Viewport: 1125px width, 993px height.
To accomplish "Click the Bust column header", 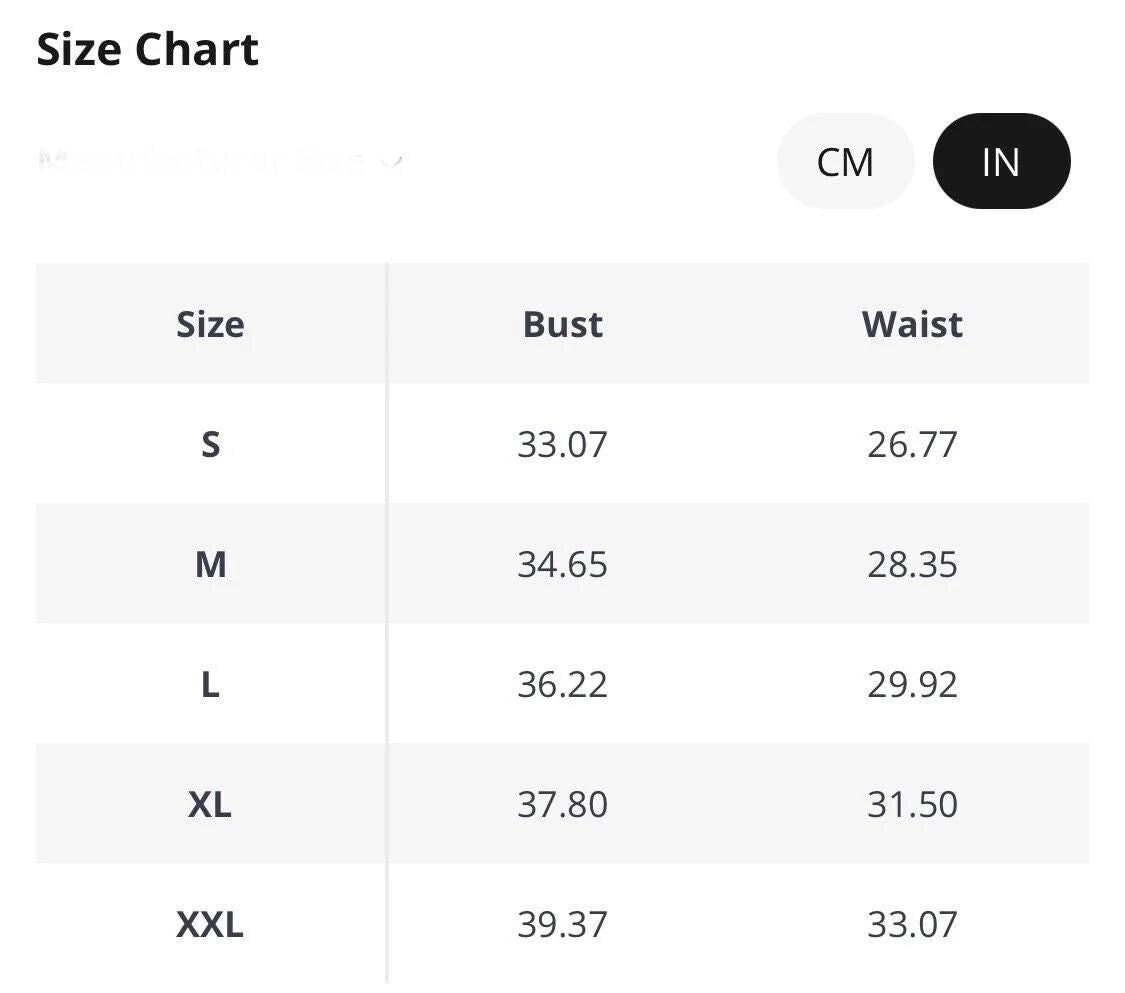I will click(x=562, y=324).
